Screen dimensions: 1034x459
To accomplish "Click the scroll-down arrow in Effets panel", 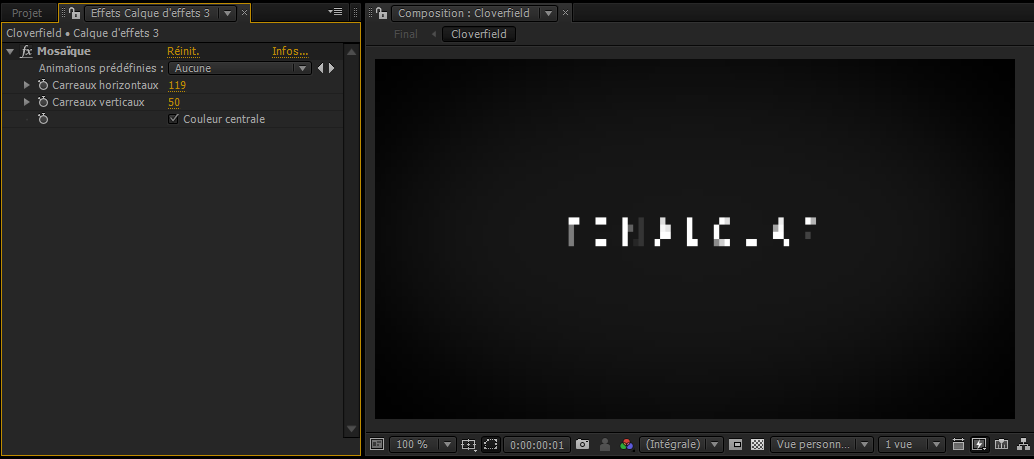I will [352, 429].
